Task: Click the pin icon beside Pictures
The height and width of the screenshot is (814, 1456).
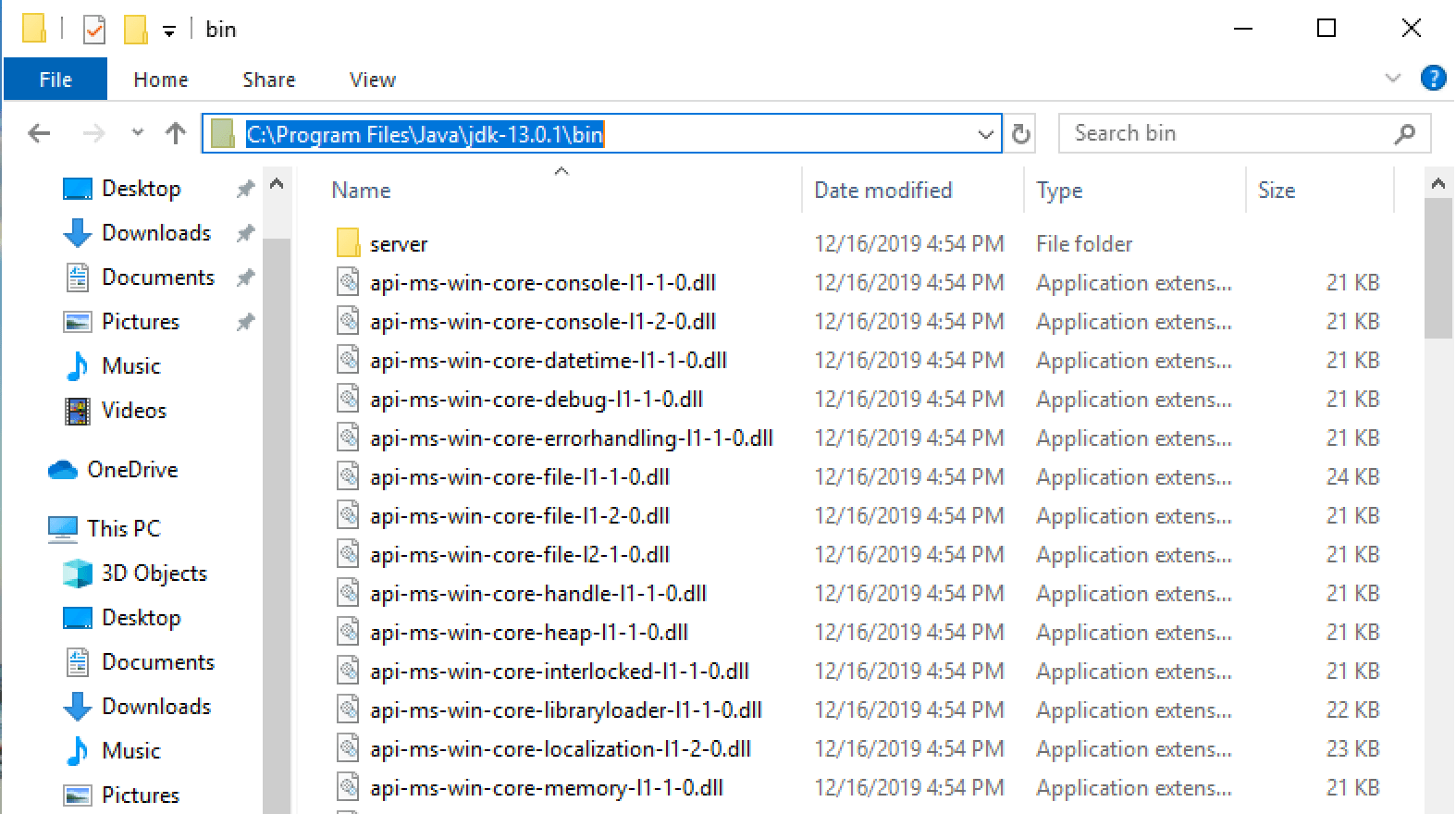Action: point(245,323)
